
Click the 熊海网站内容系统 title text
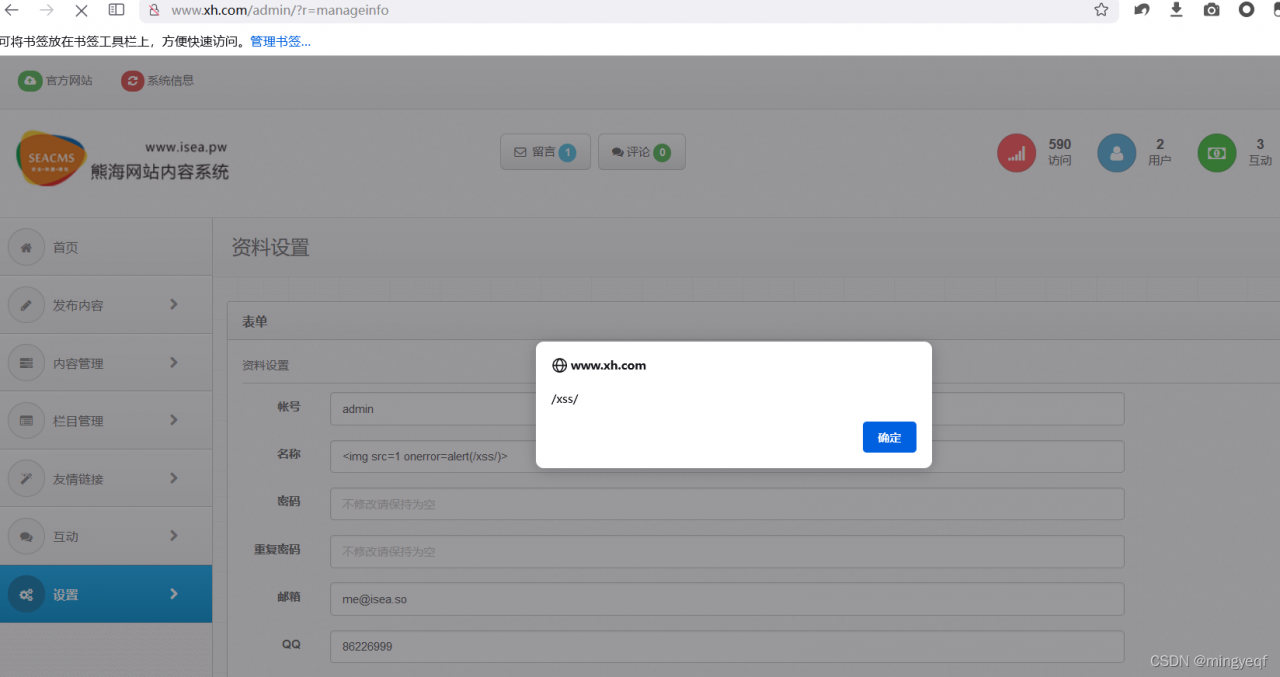[x=160, y=172]
